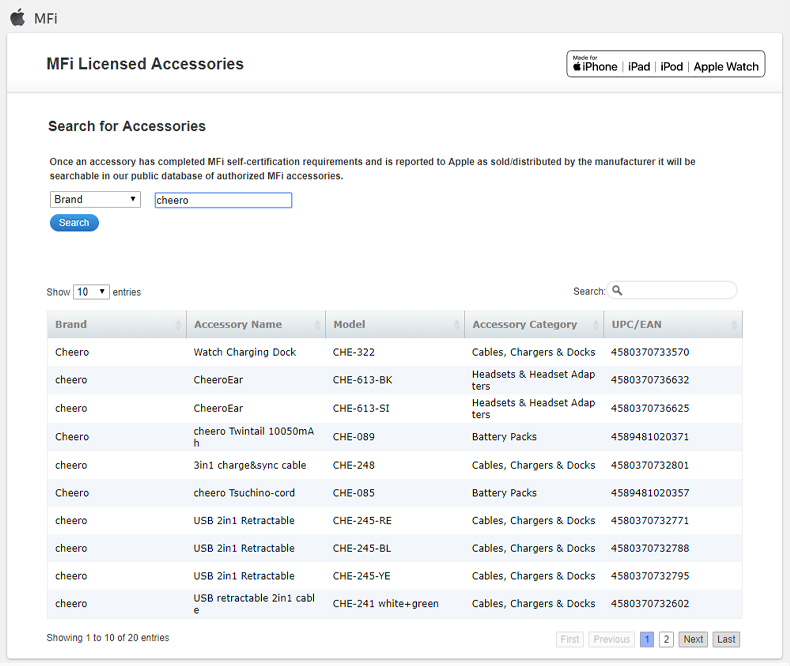This screenshot has height=666, width=790.
Task: Focus the table filter Search box
Action: 672,291
